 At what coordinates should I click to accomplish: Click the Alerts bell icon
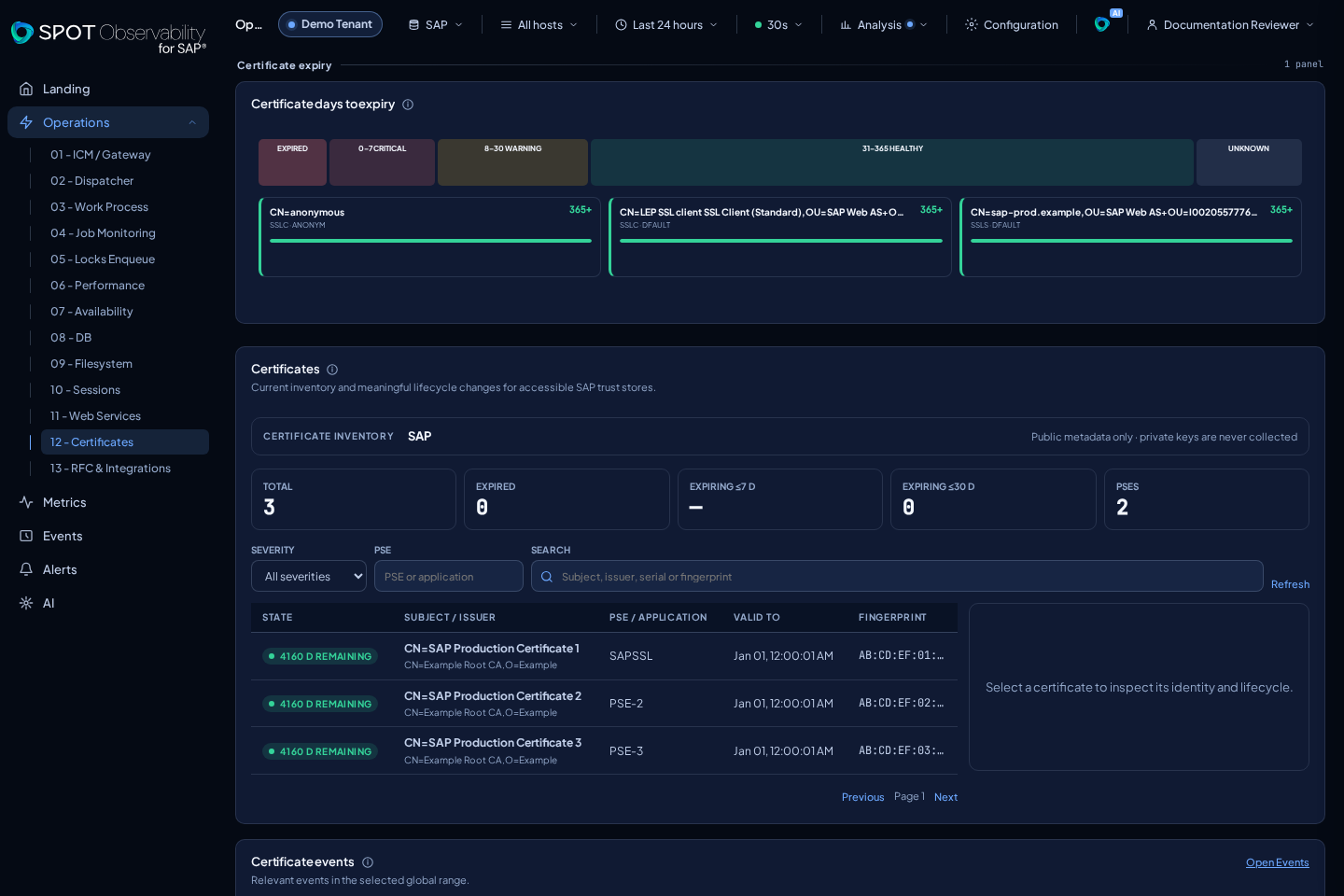coord(26,569)
